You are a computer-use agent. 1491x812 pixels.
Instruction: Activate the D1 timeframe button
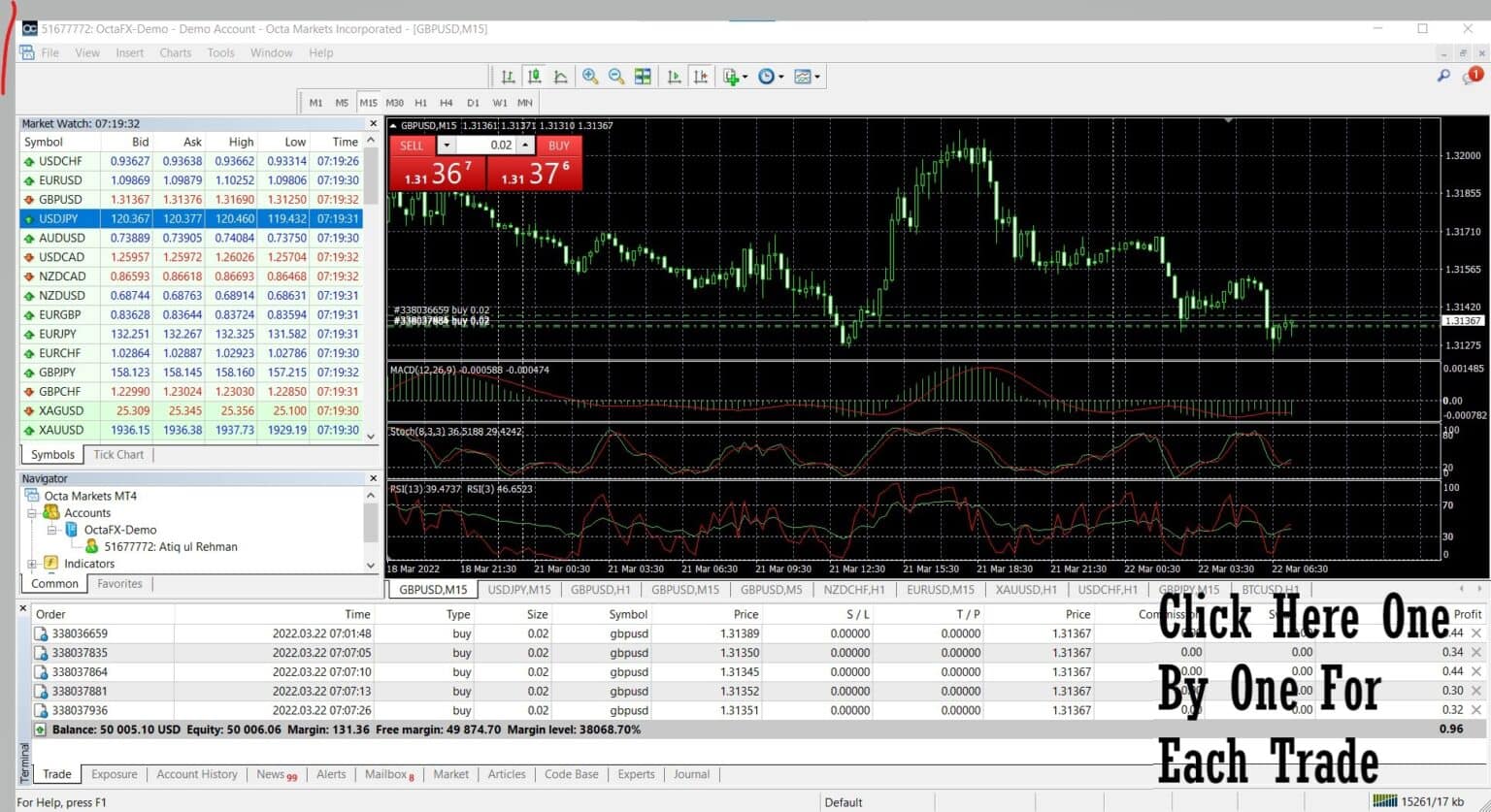click(x=473, y=102)
